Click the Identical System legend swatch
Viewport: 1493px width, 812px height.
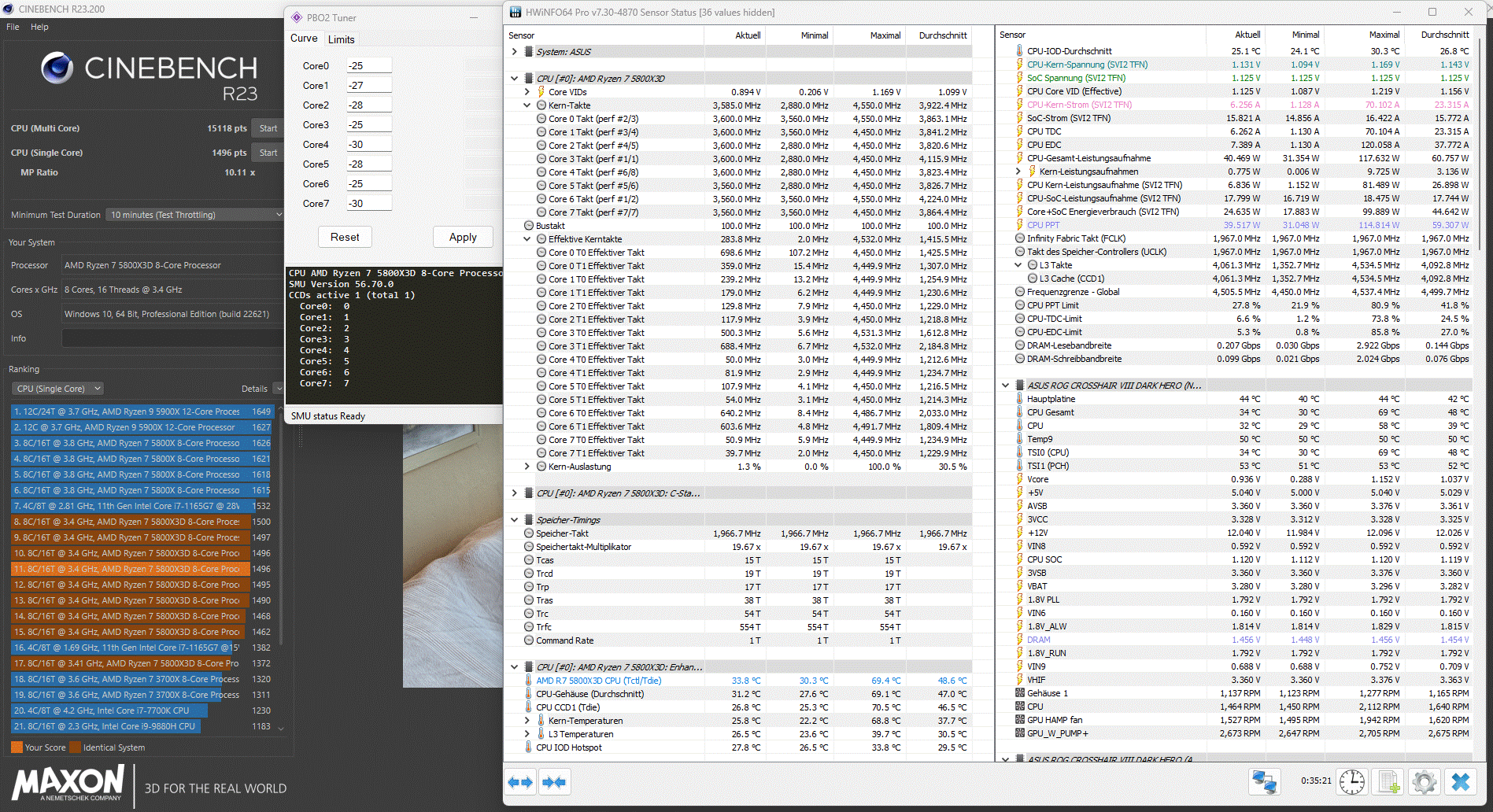click(75, 747)
